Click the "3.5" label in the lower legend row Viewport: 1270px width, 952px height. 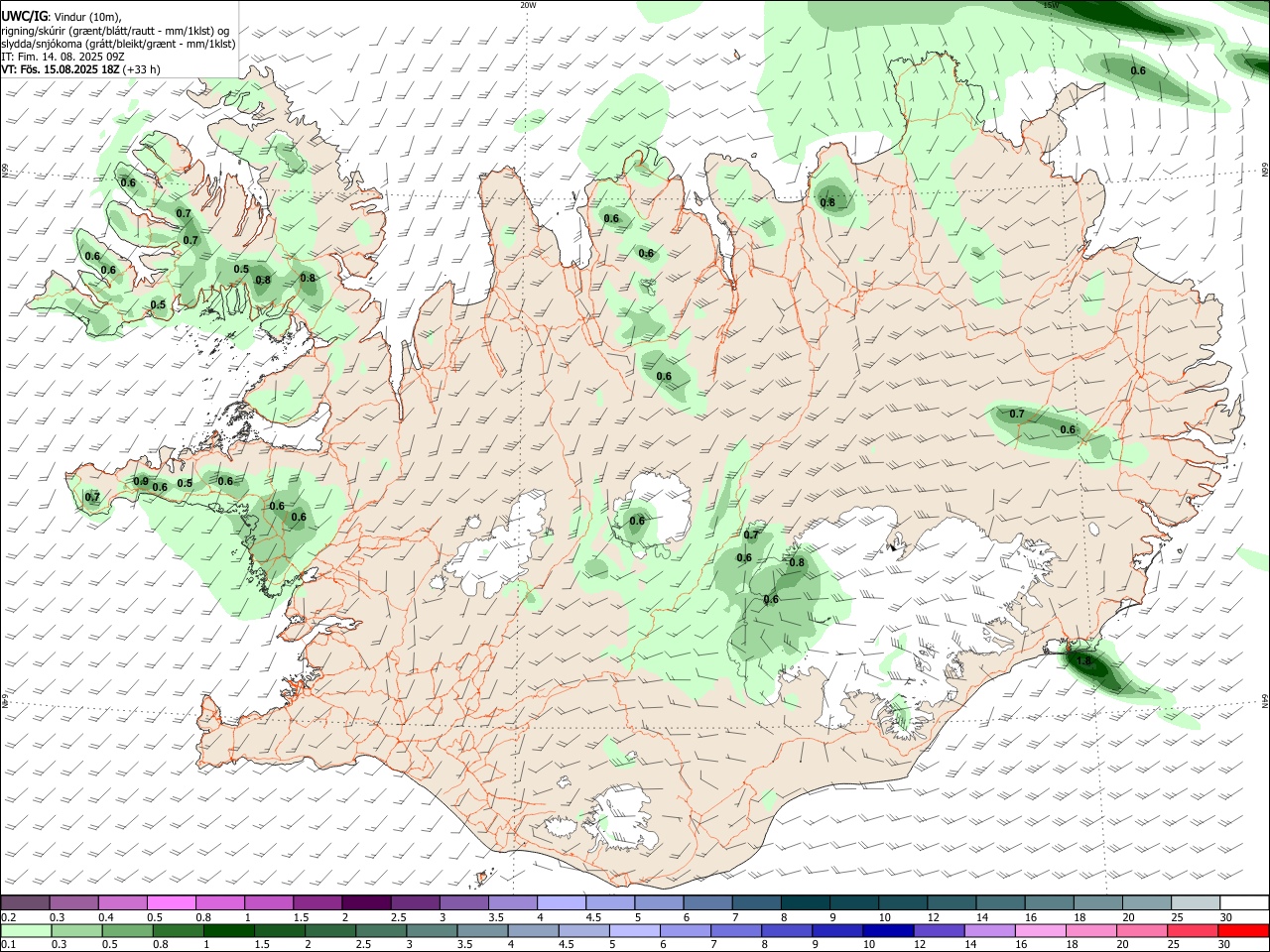tap(464, 944)
